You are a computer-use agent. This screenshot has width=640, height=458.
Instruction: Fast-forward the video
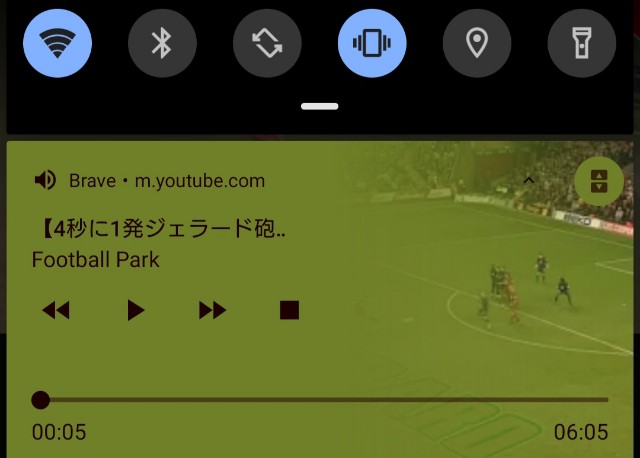(212, 310)
